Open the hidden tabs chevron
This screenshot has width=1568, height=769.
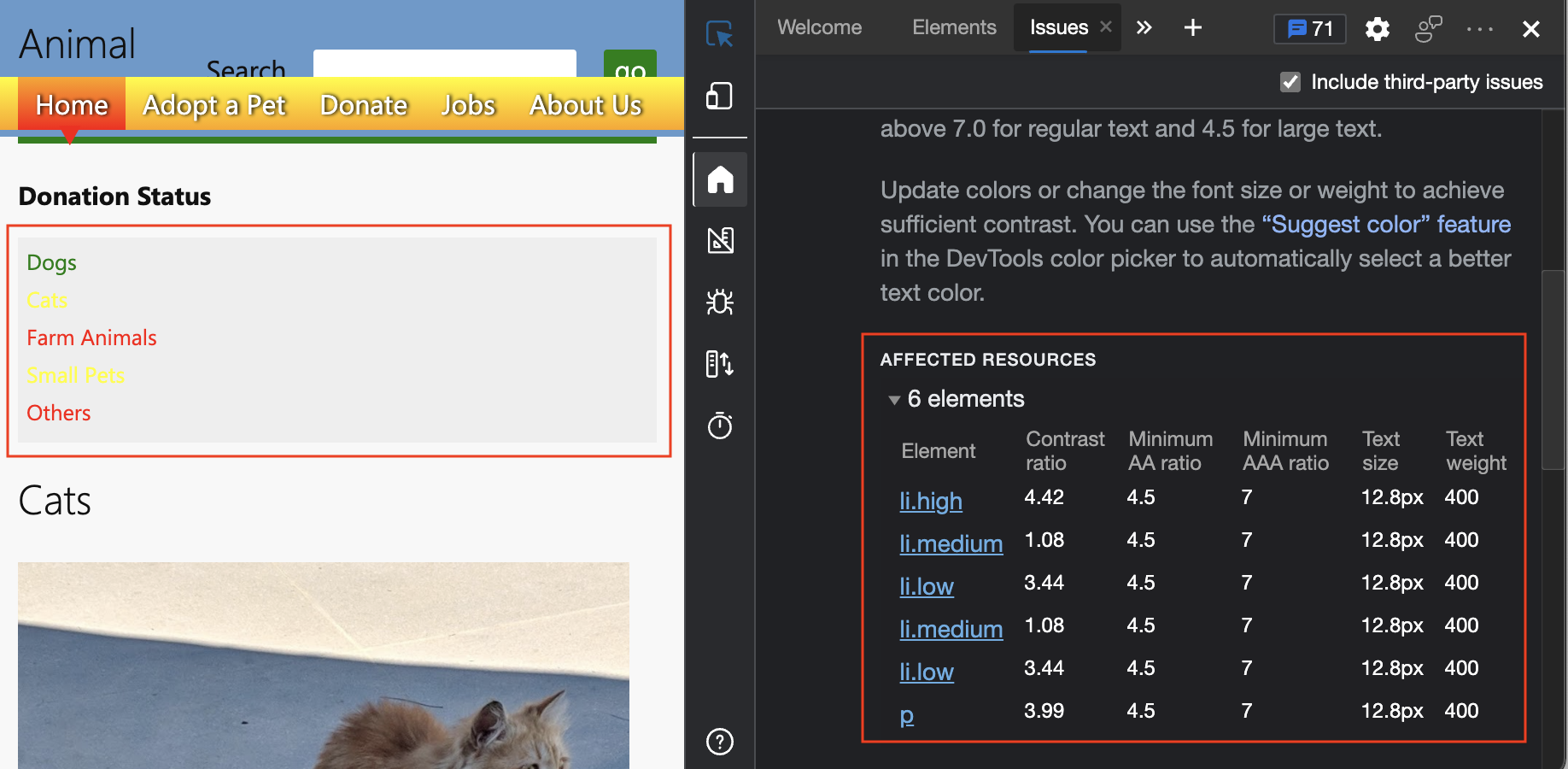tap(1144, 27)
